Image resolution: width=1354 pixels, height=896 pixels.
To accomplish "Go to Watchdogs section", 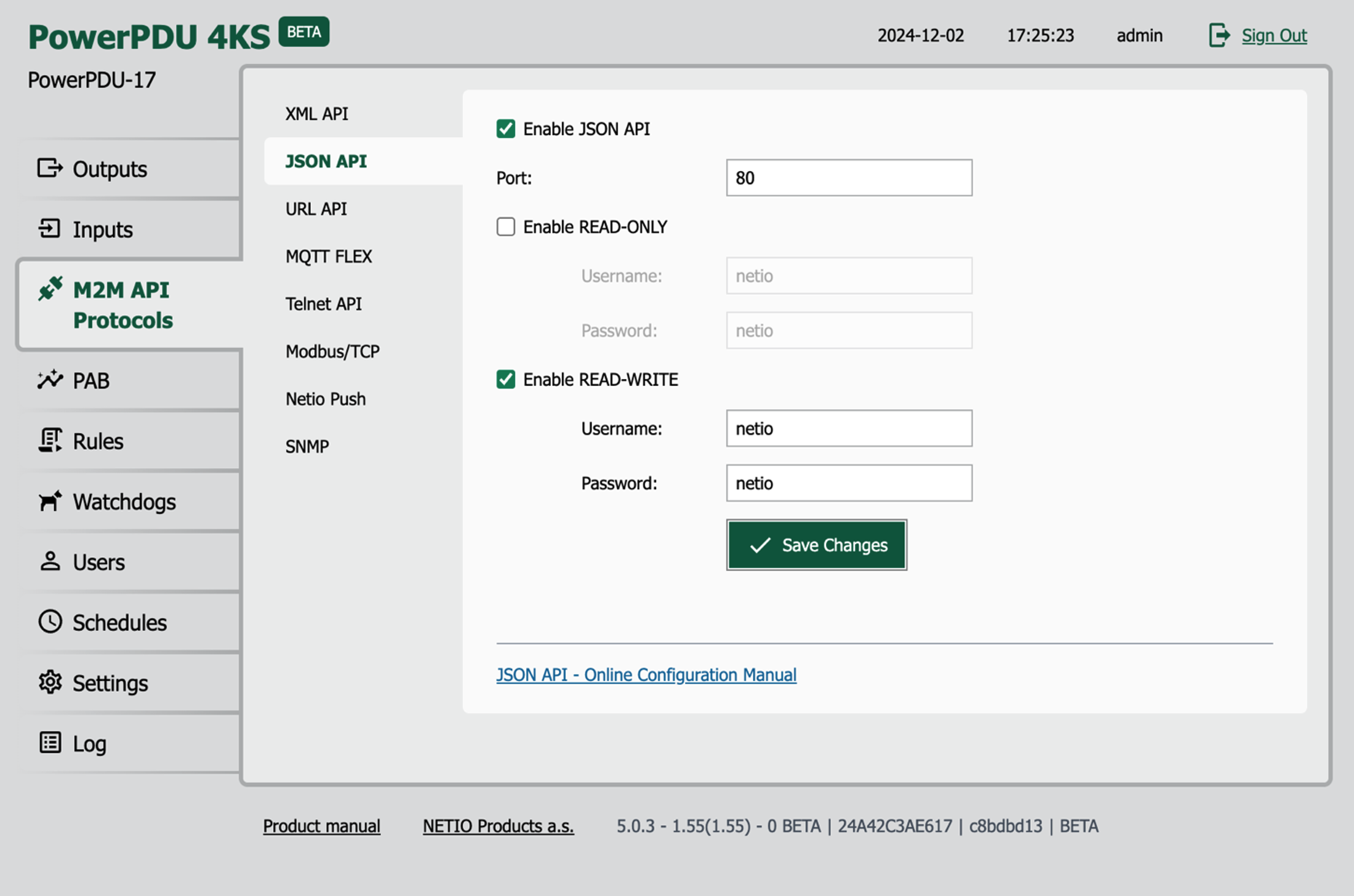I will click(x=129, y=502).
